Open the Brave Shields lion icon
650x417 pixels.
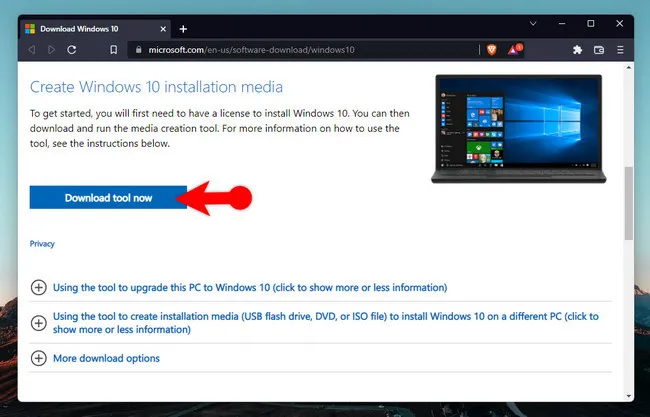(492, 50)
